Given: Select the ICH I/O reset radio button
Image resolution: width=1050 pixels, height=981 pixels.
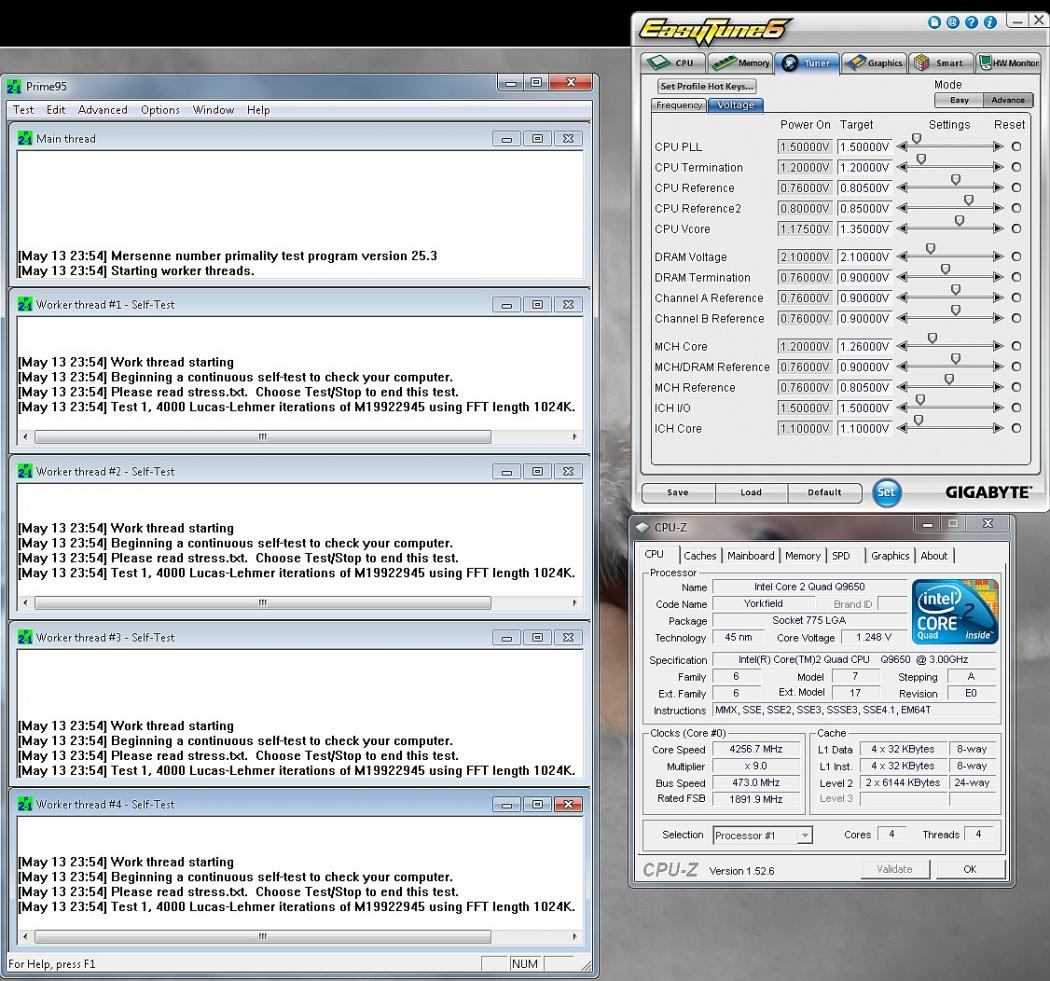Looking at the screenshot, I should click(x=1017, y=408).
